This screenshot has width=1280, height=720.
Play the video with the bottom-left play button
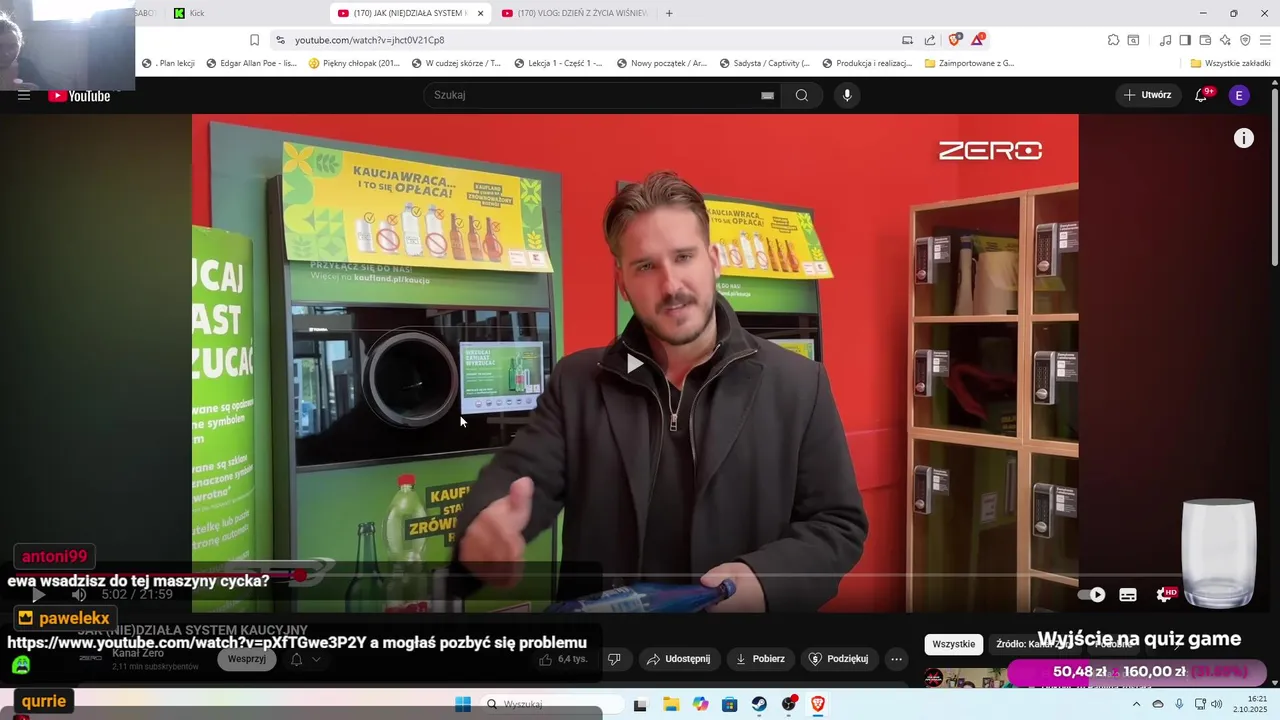tap(38, 594)
